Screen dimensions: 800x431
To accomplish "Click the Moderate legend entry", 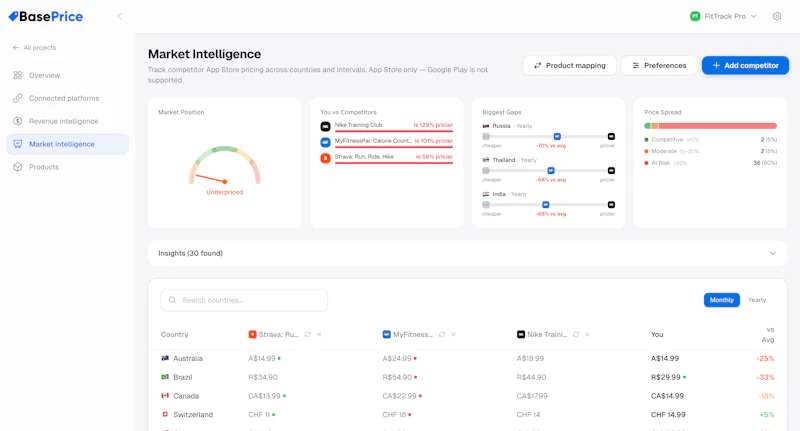I will (710, 151).
